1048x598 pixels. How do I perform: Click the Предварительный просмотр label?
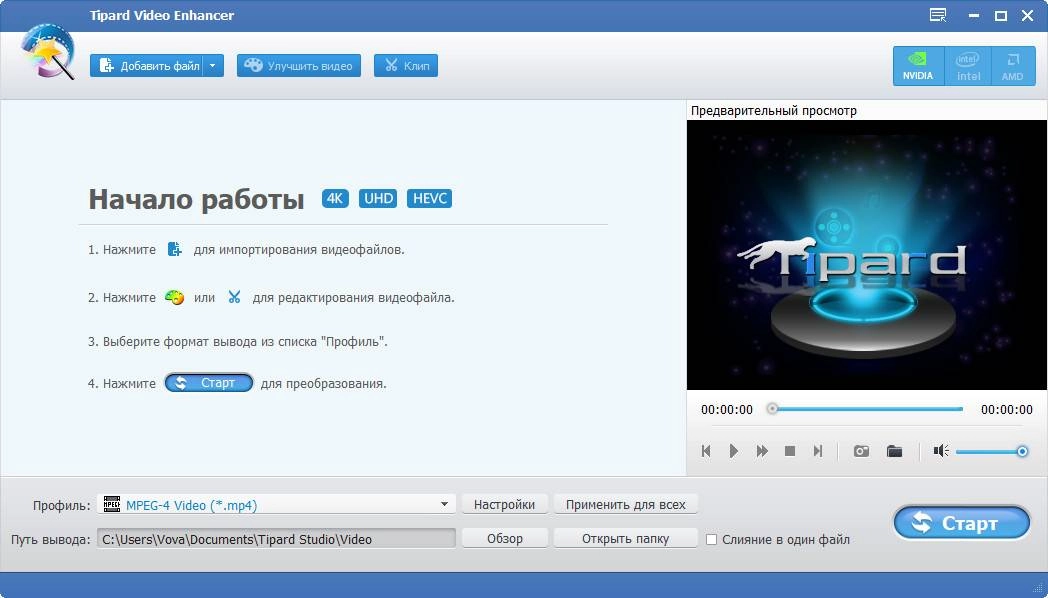(x=773, y=110)
